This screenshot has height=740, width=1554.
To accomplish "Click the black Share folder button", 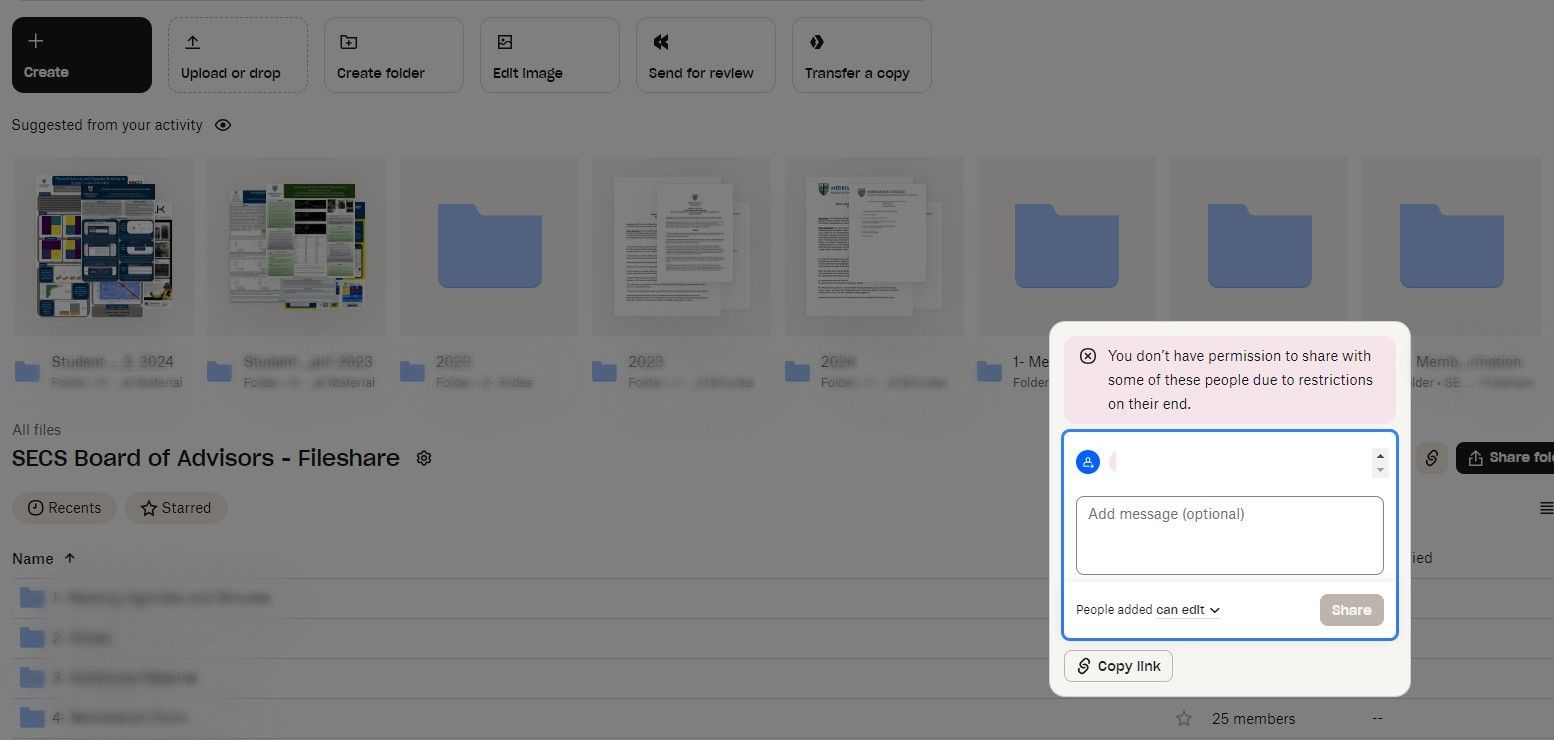I will (1505, 458).
